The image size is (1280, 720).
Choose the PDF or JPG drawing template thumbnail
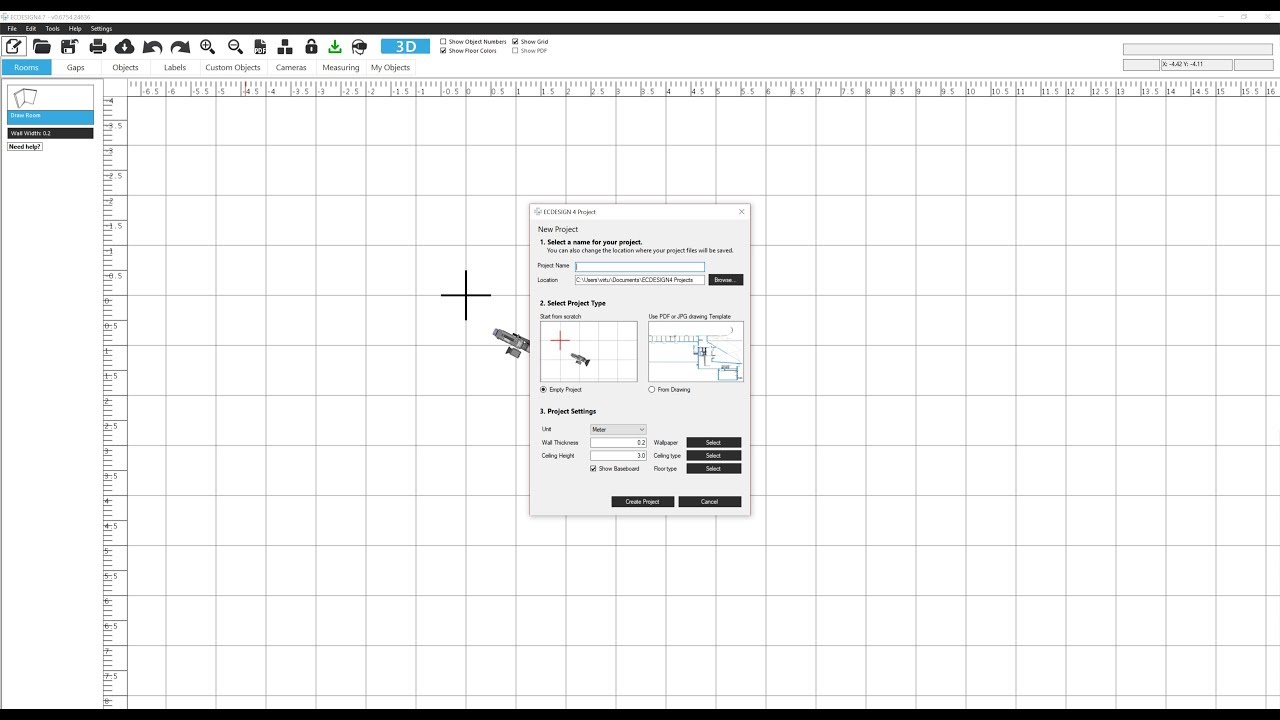(x=696, y=351)
